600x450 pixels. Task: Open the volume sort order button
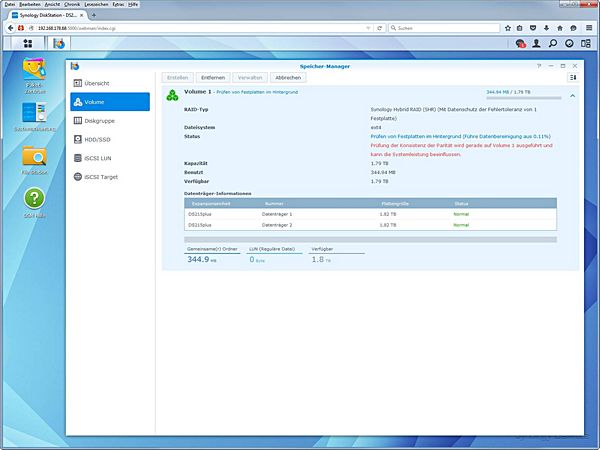click(573, 77)
